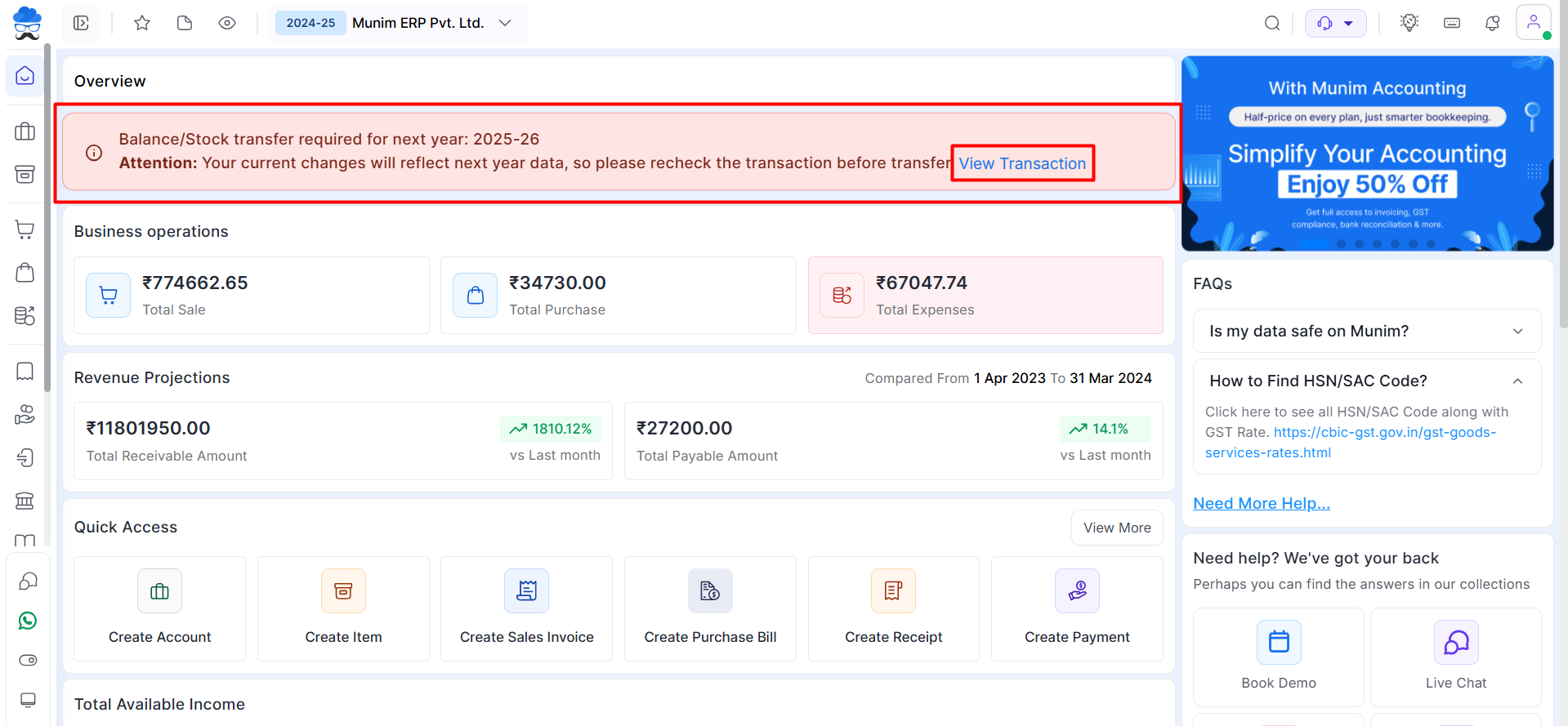The height and width of the screenshot is (726, 1568).
Task: Click the document note icon in top bar
Action: pyautogui.click(x=185, y=23)
